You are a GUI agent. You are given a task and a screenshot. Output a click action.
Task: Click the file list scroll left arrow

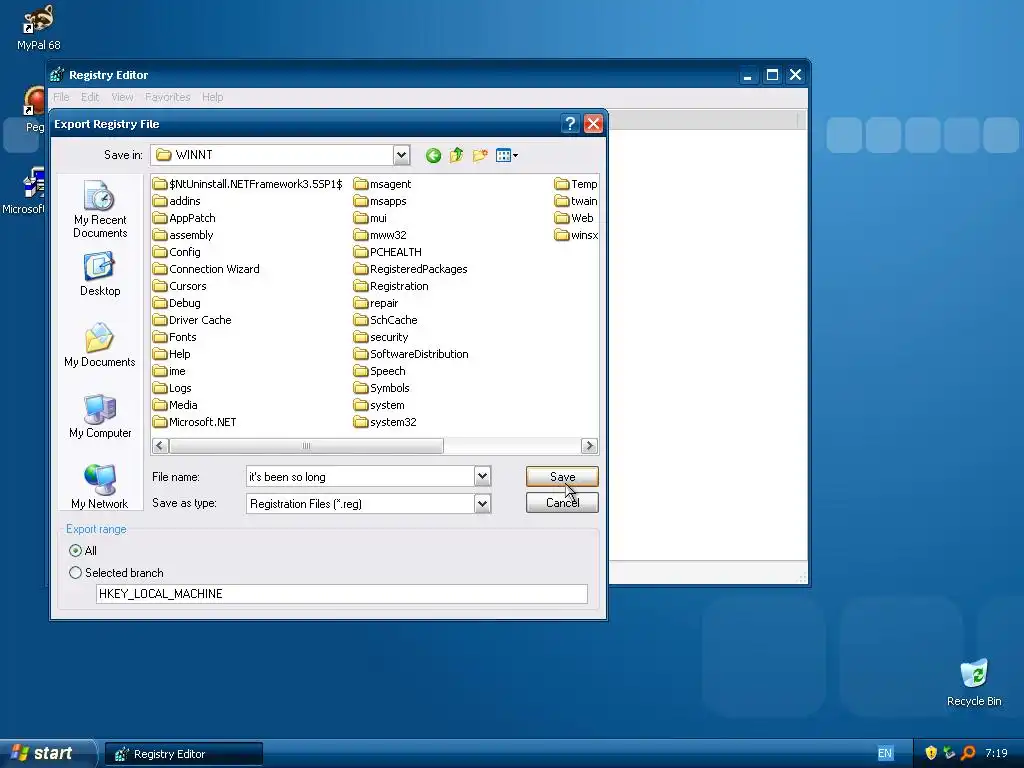click(x=160, y=445)
